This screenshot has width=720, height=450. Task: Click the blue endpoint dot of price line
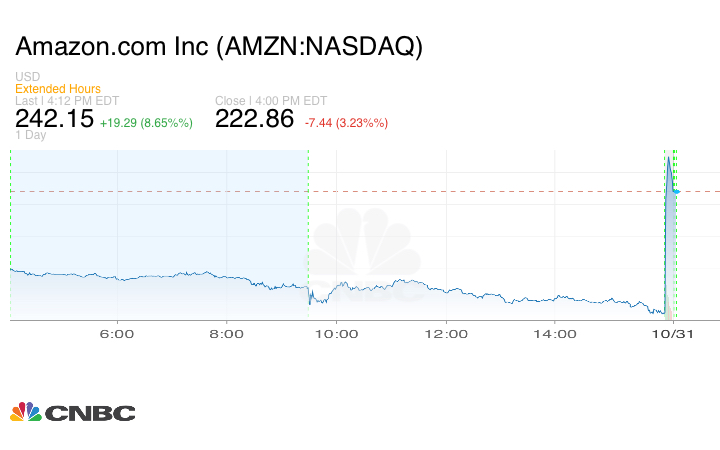[x=677, y=191]
